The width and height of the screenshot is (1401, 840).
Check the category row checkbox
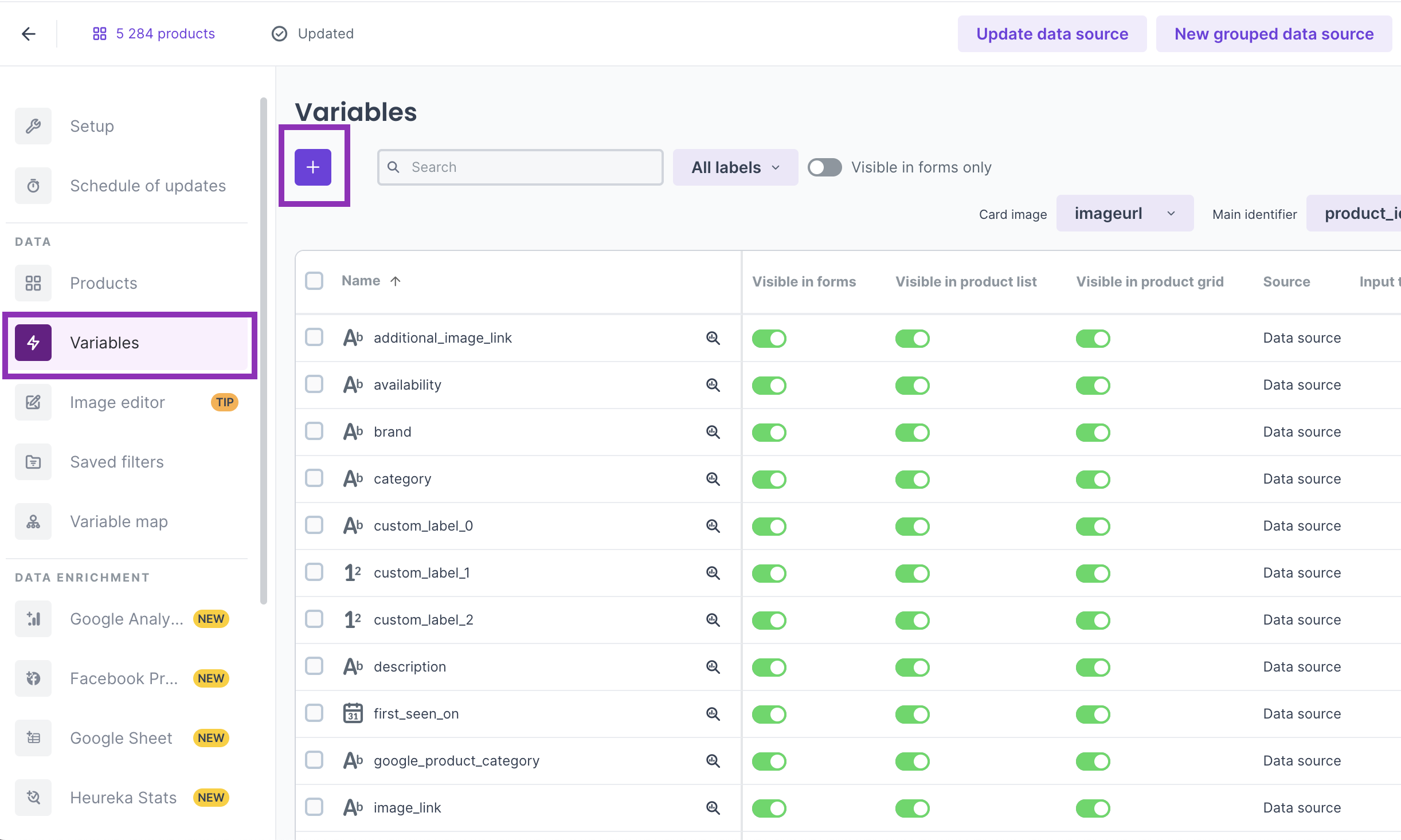pyautogui.click(x=314, y=478)
